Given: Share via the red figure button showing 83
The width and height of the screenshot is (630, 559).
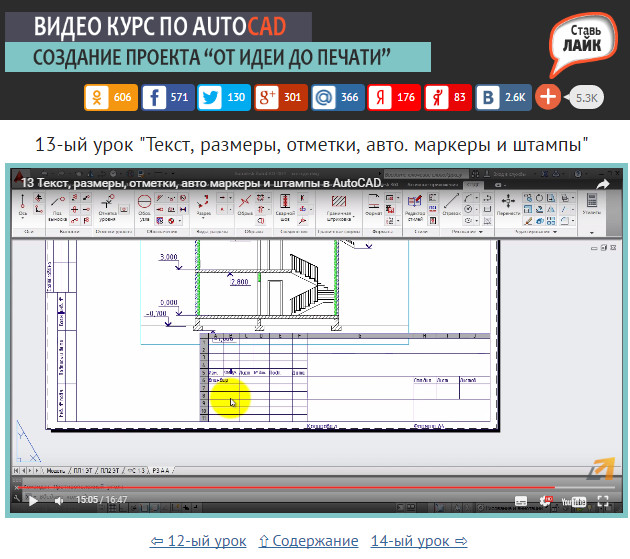Looking at the screenshot, I should coord(448,97).
